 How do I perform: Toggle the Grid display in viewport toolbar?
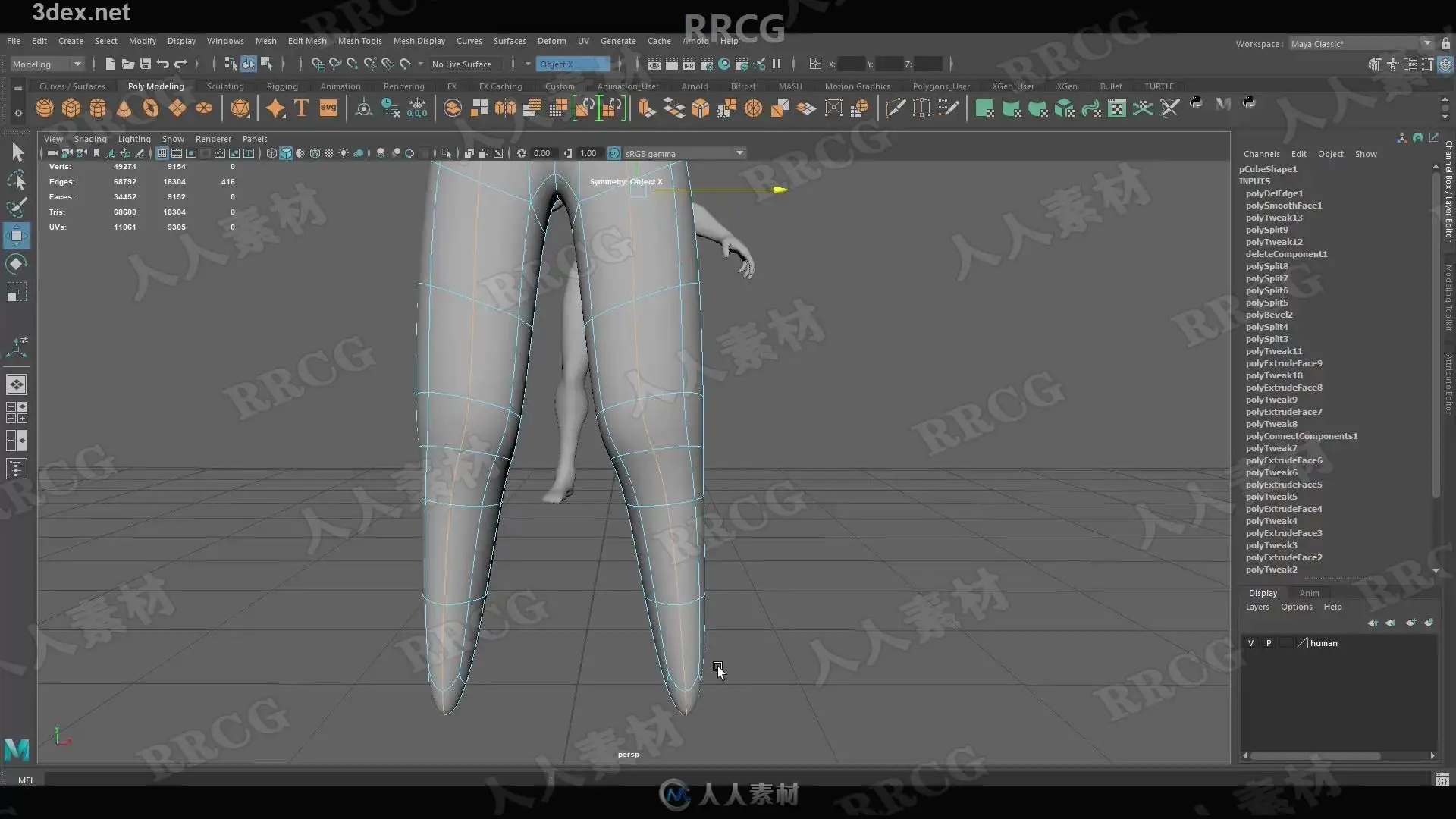[162, 153]
